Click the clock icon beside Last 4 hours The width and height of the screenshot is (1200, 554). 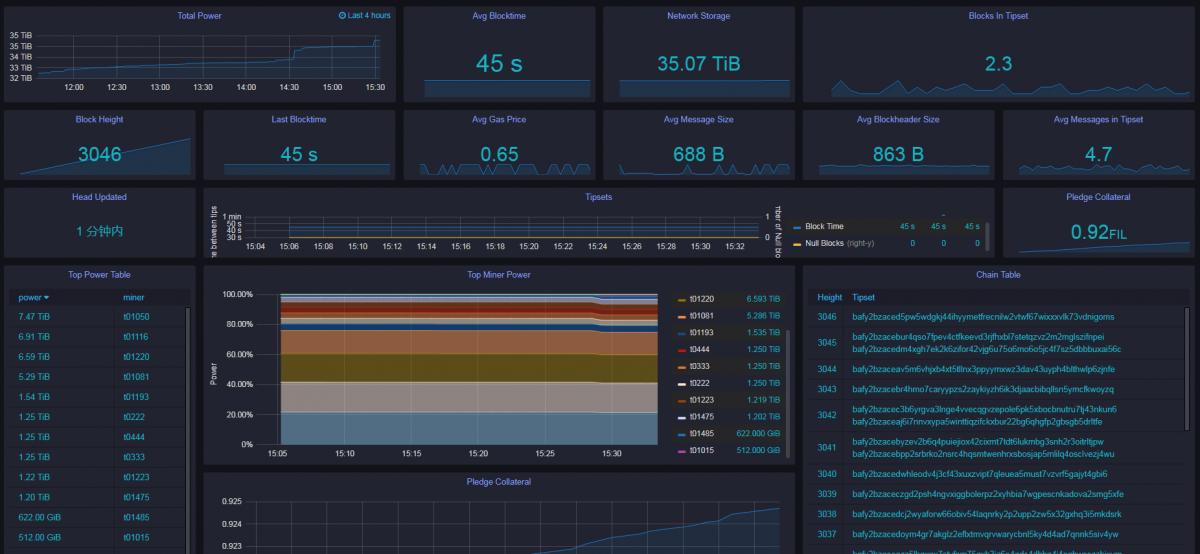(342, 16)
